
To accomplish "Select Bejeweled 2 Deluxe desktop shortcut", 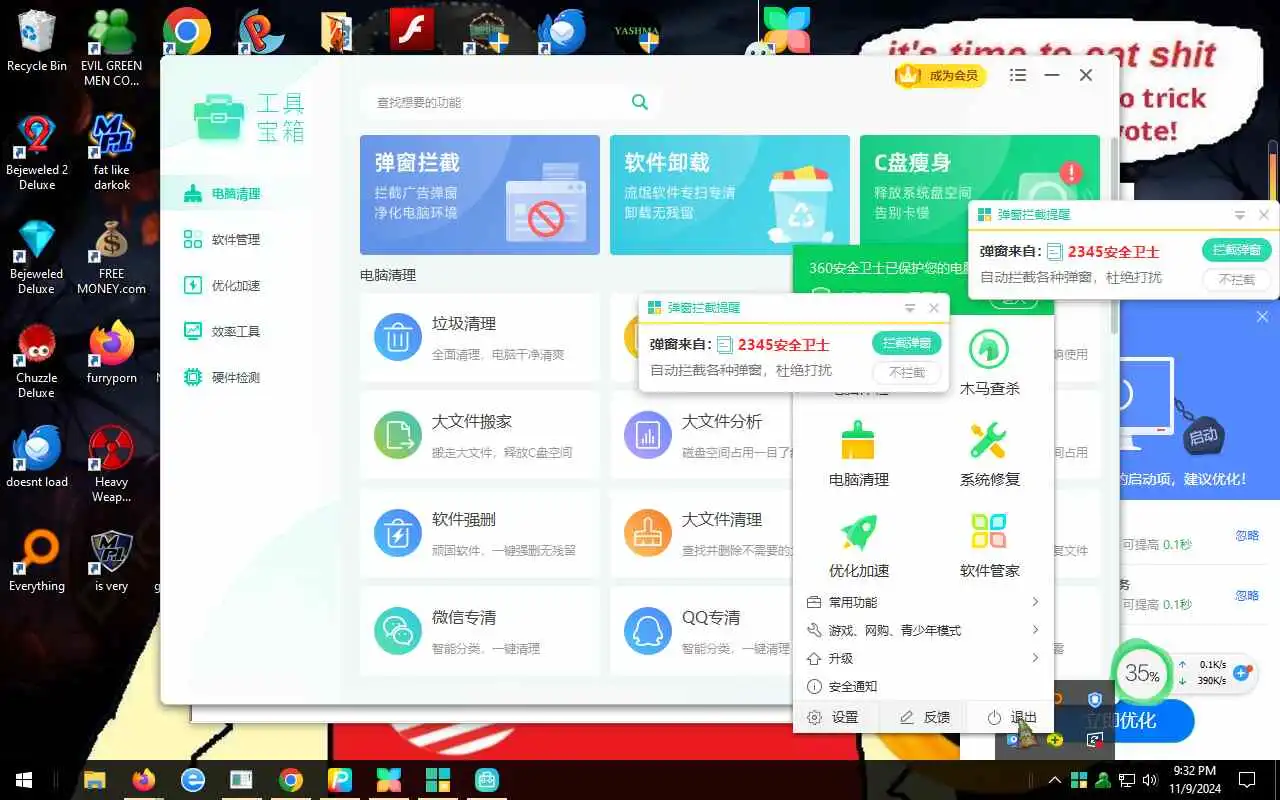I will pos(37,154).
